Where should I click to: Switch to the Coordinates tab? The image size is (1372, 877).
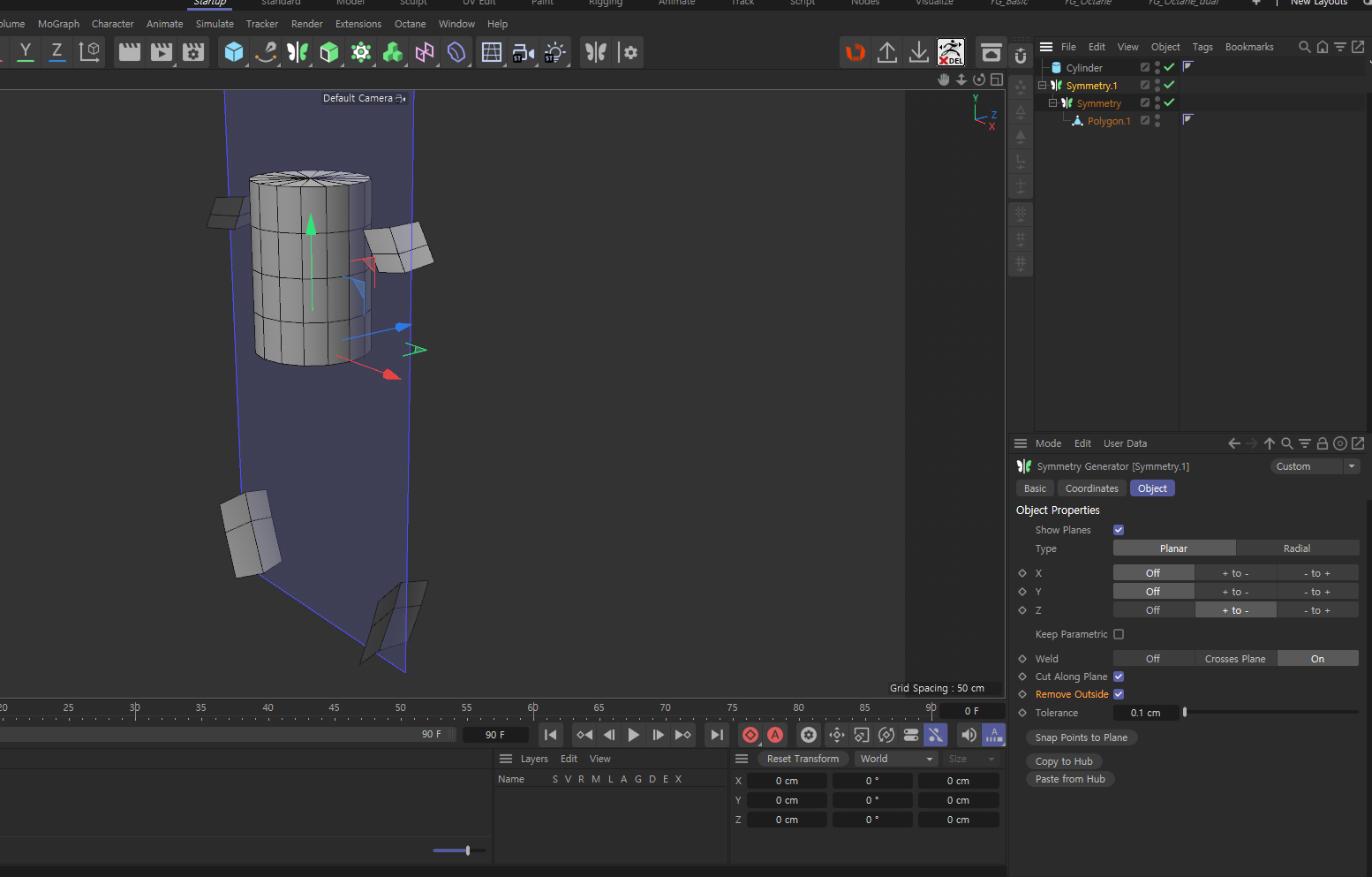tap(1091, 488)
